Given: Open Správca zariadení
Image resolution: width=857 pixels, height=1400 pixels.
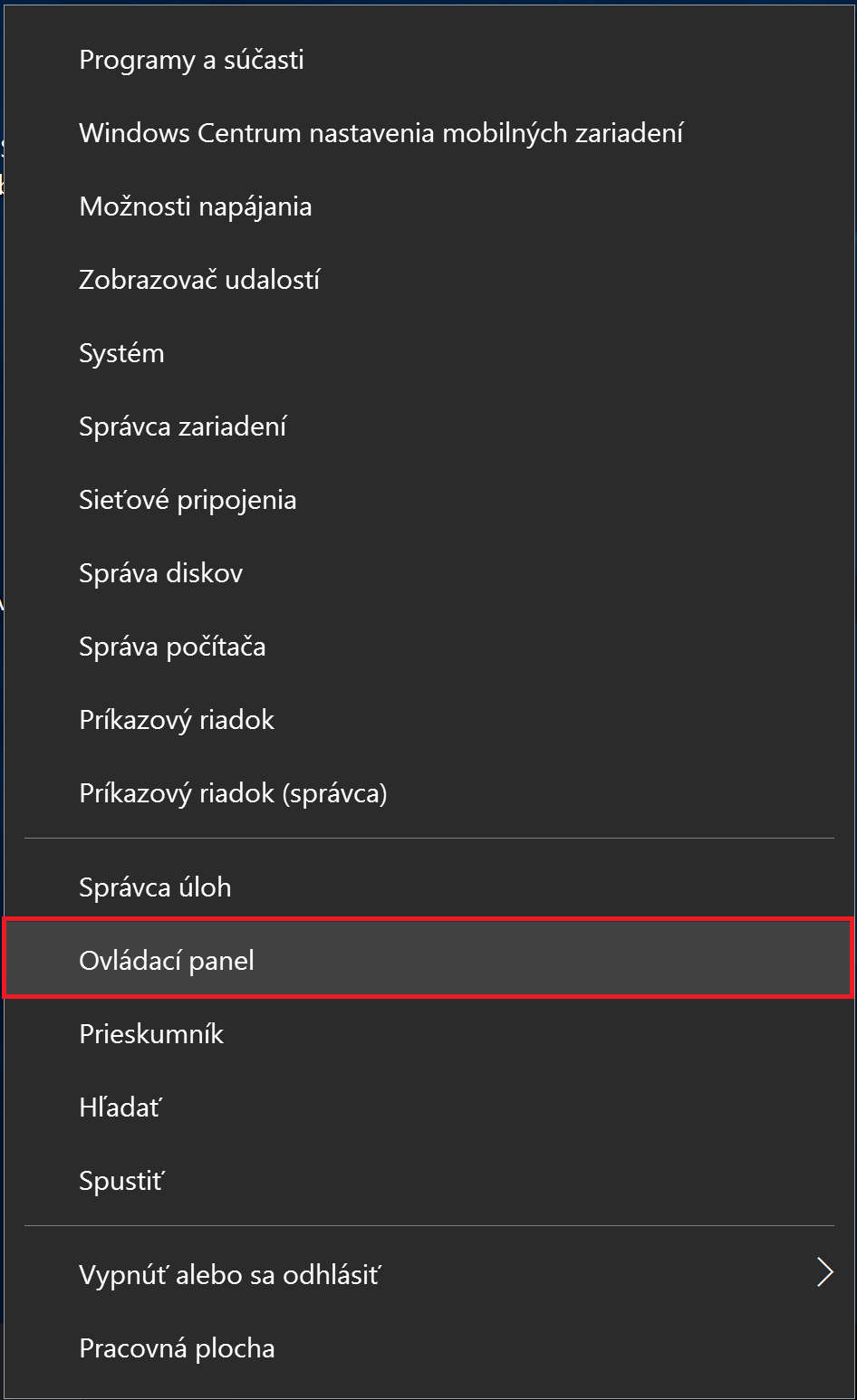Looking at the screenshot, I should click(428, 427).
